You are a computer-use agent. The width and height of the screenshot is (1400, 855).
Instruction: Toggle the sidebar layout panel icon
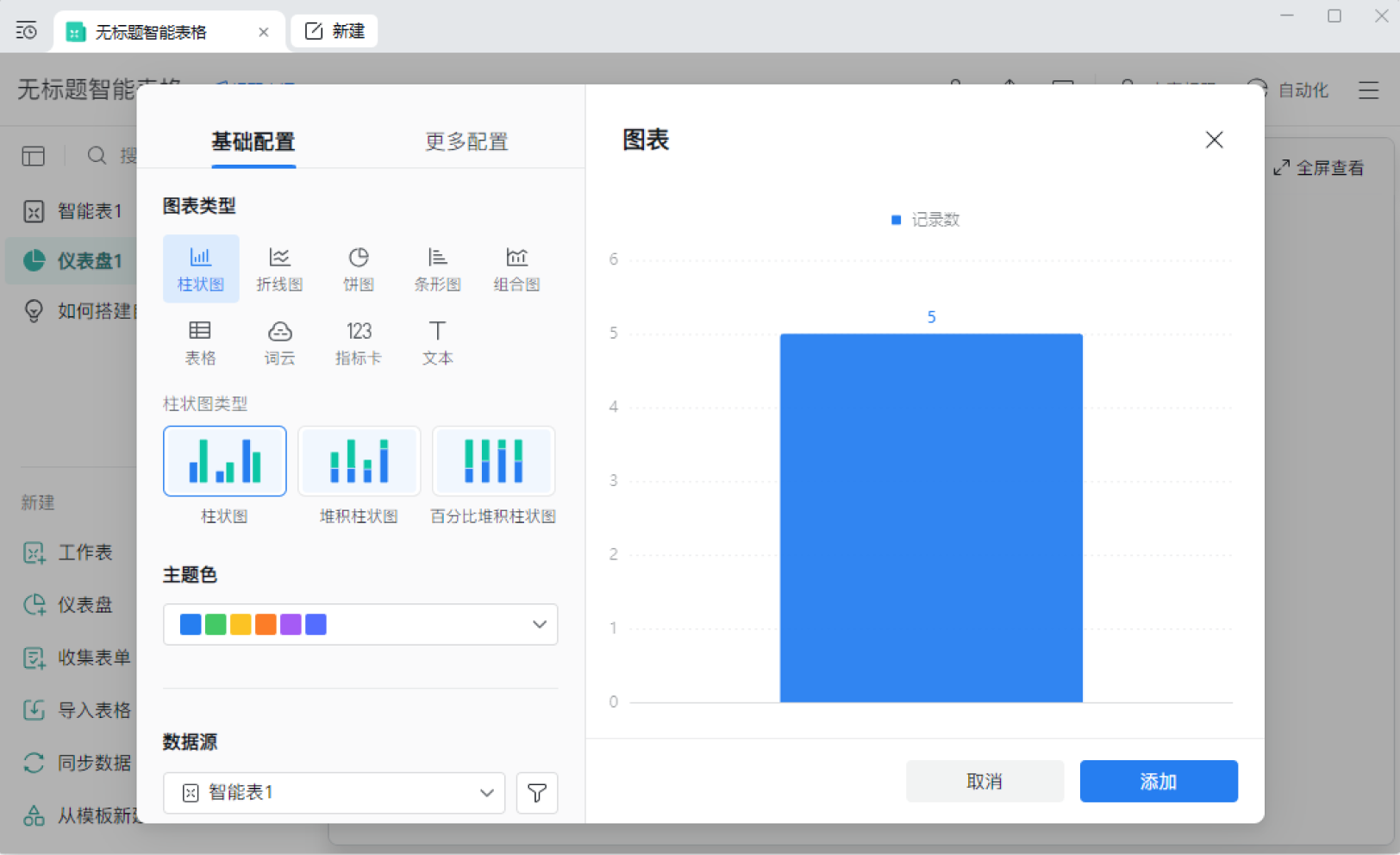[33, 156]
